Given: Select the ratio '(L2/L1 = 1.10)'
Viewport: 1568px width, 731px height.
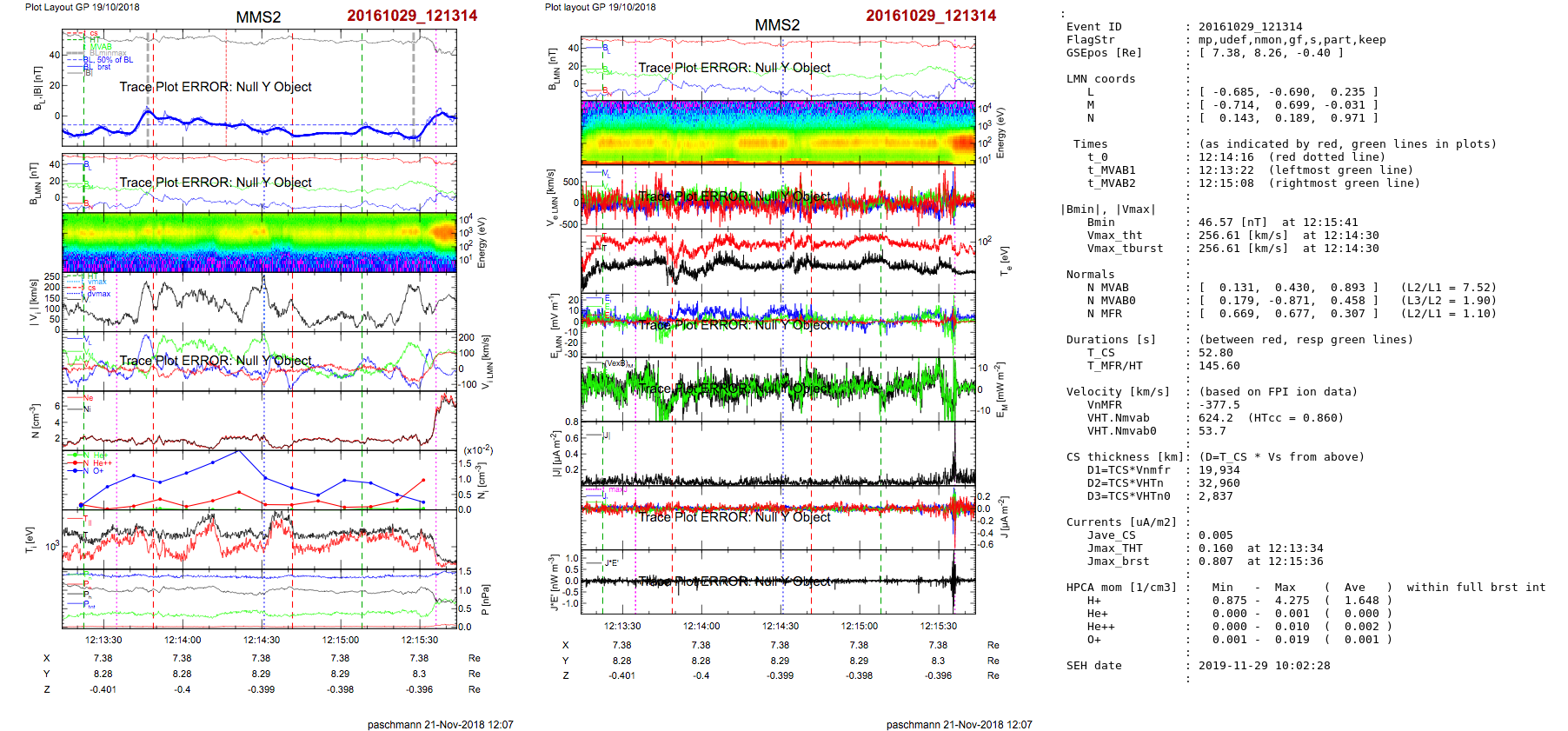Looking at the screenshot, I should tap(1448, 314).
